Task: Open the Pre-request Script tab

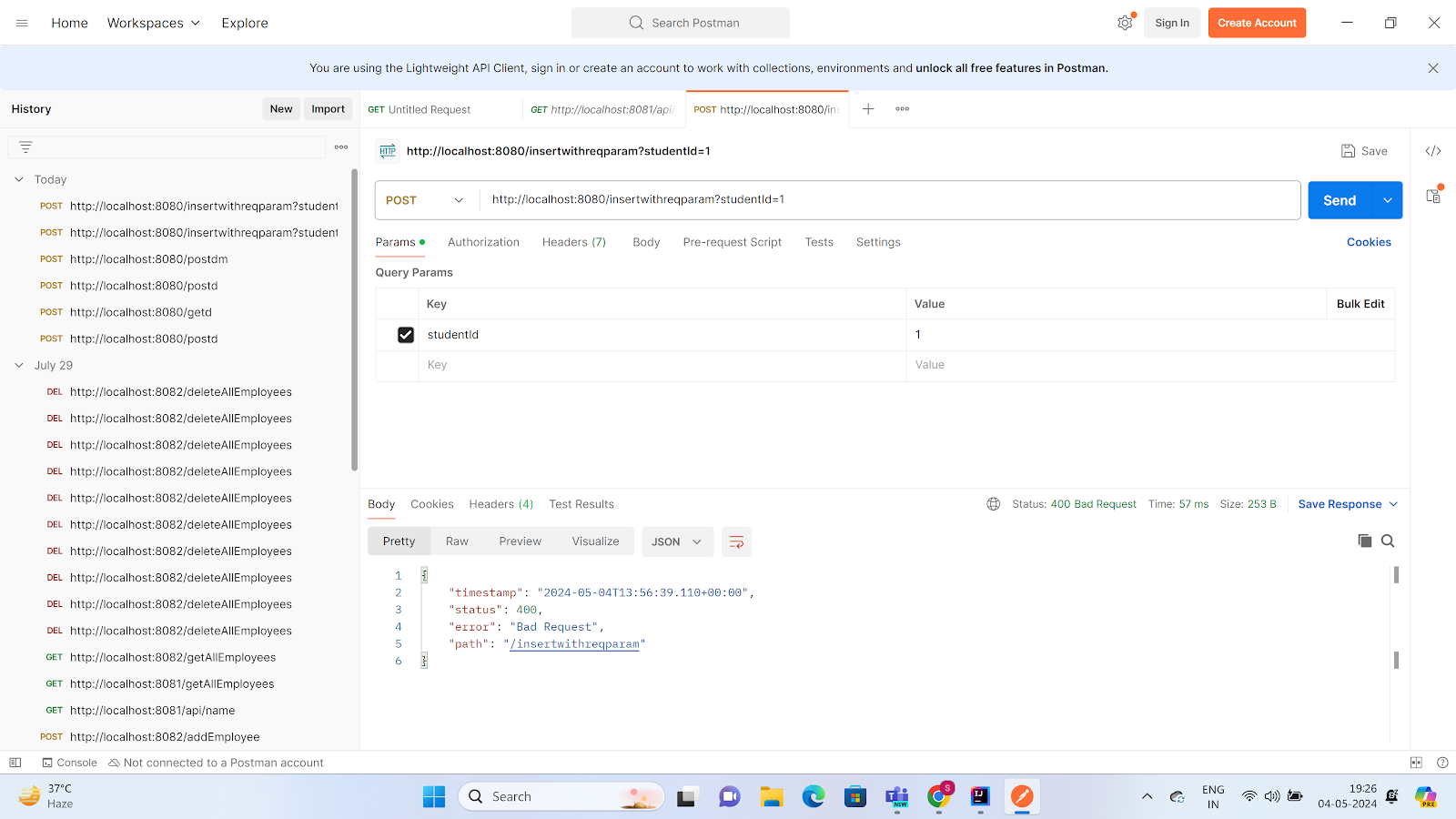Action: point(733,242)
